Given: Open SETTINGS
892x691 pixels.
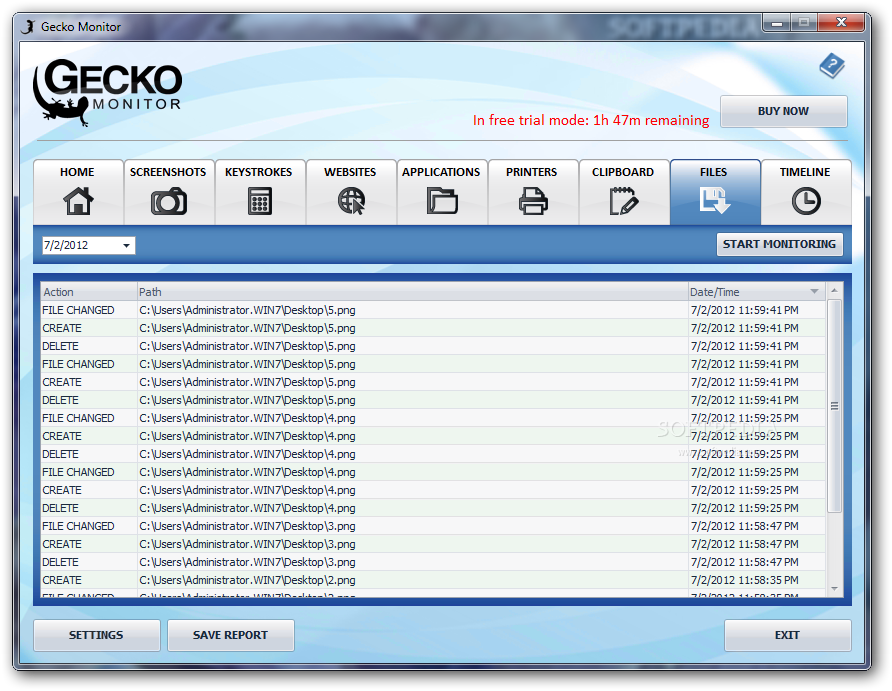Looking at the screenshot, I should point(96,635).
